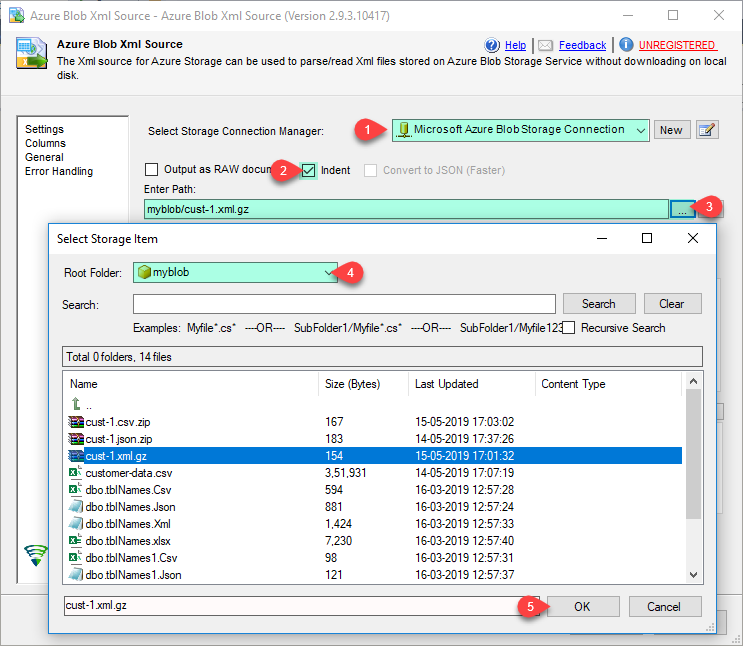Click the blue info icon beside UNREGISTERED
The height and width of the screenshot is (646, 743).
(x=626, y=45)
